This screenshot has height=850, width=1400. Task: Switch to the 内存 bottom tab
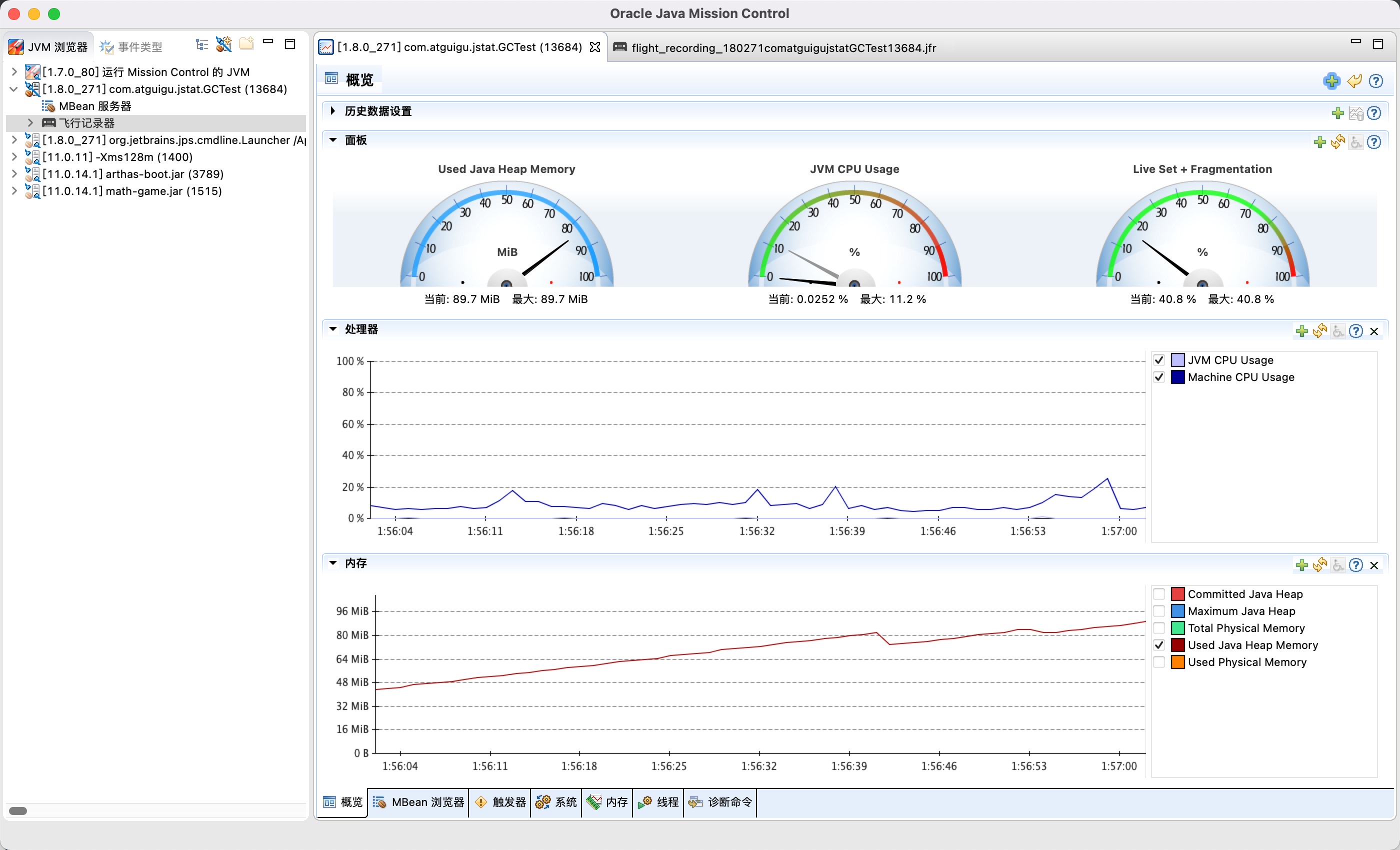(607, 801)
